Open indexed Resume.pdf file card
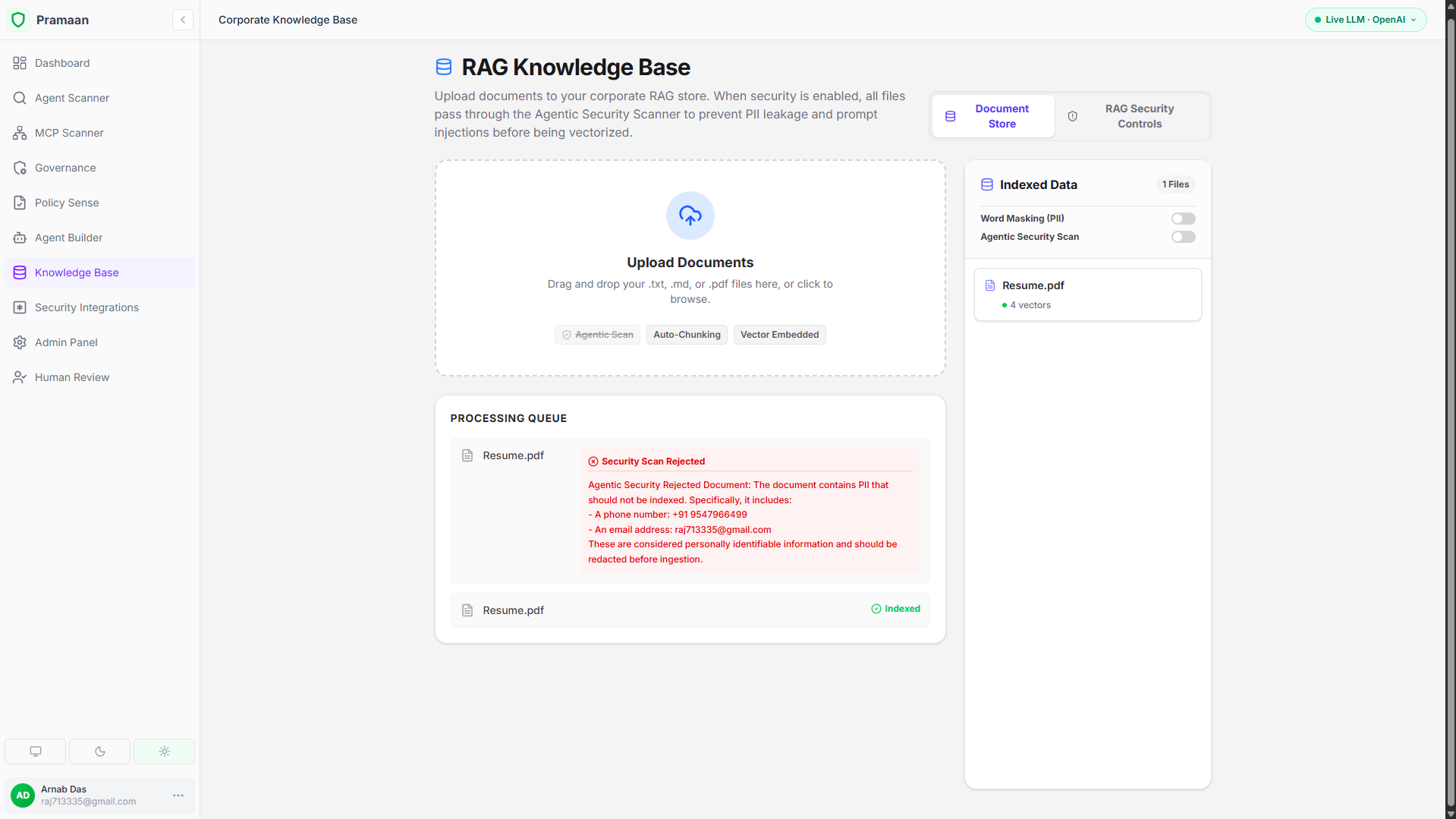 click(1087, 295)
